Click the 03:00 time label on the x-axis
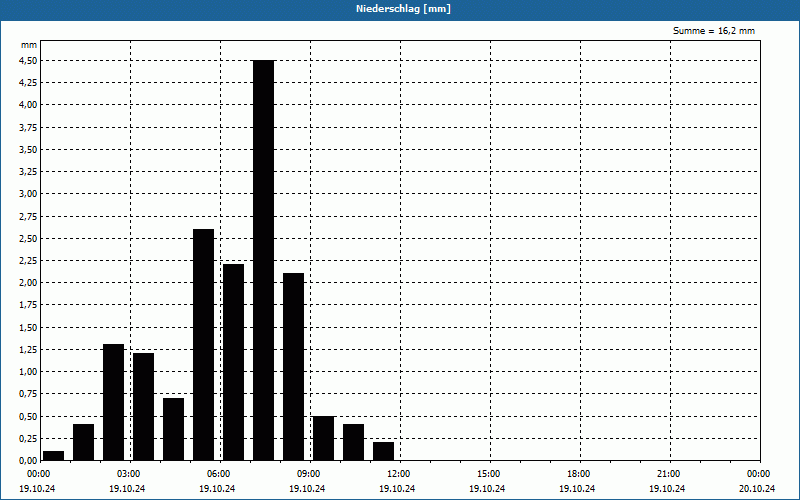Viewport: 800px width, 500px height. 129,474
